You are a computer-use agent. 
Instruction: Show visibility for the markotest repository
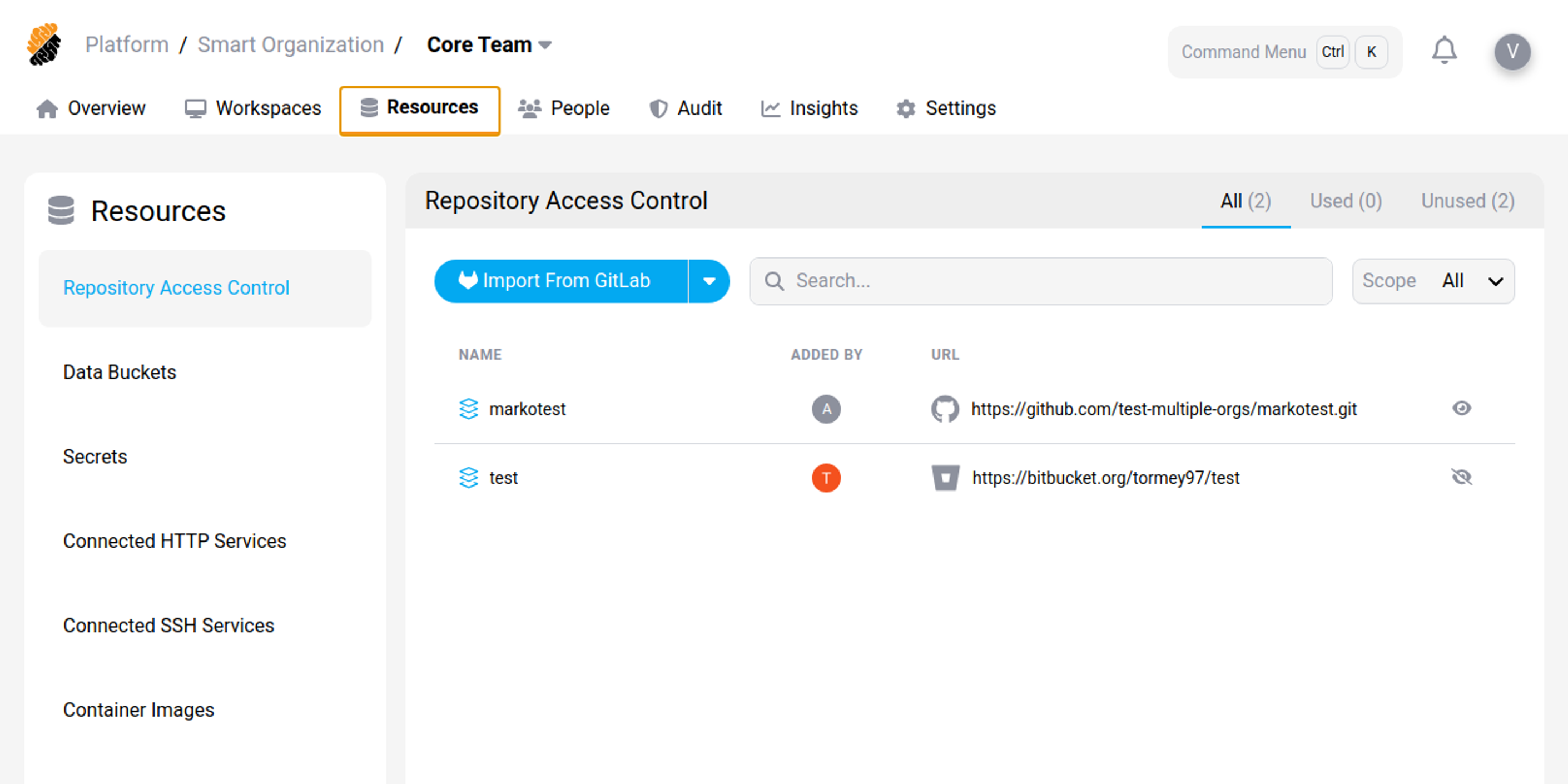tap(1463, 409)
